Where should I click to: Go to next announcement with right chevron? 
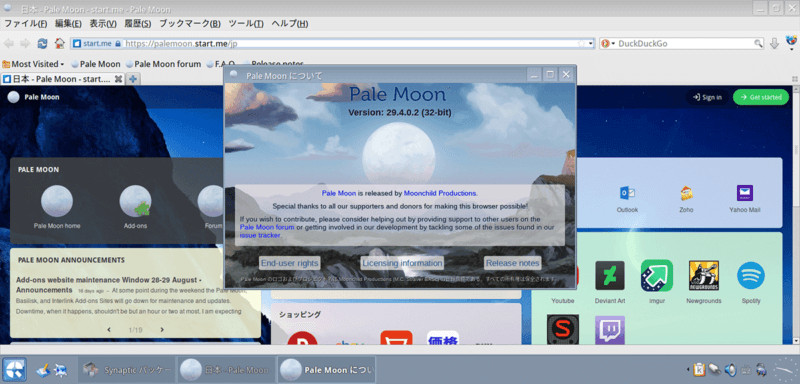162,329
